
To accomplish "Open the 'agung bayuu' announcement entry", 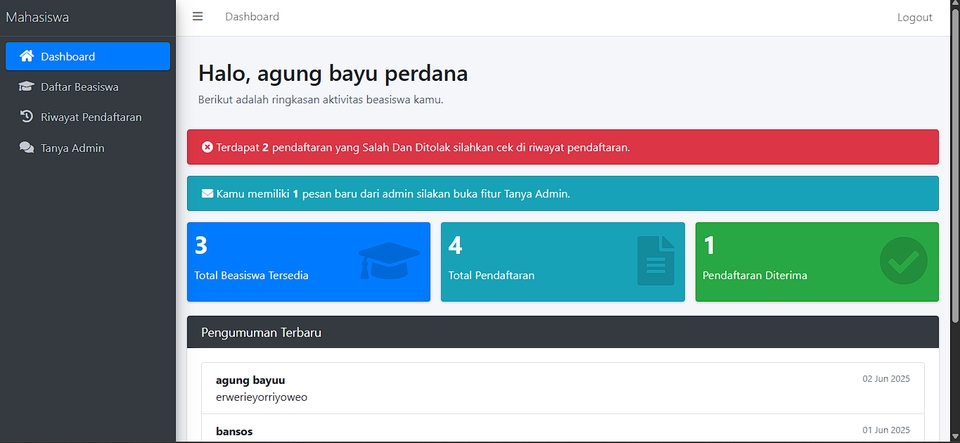I will click(x=562, y=388).
